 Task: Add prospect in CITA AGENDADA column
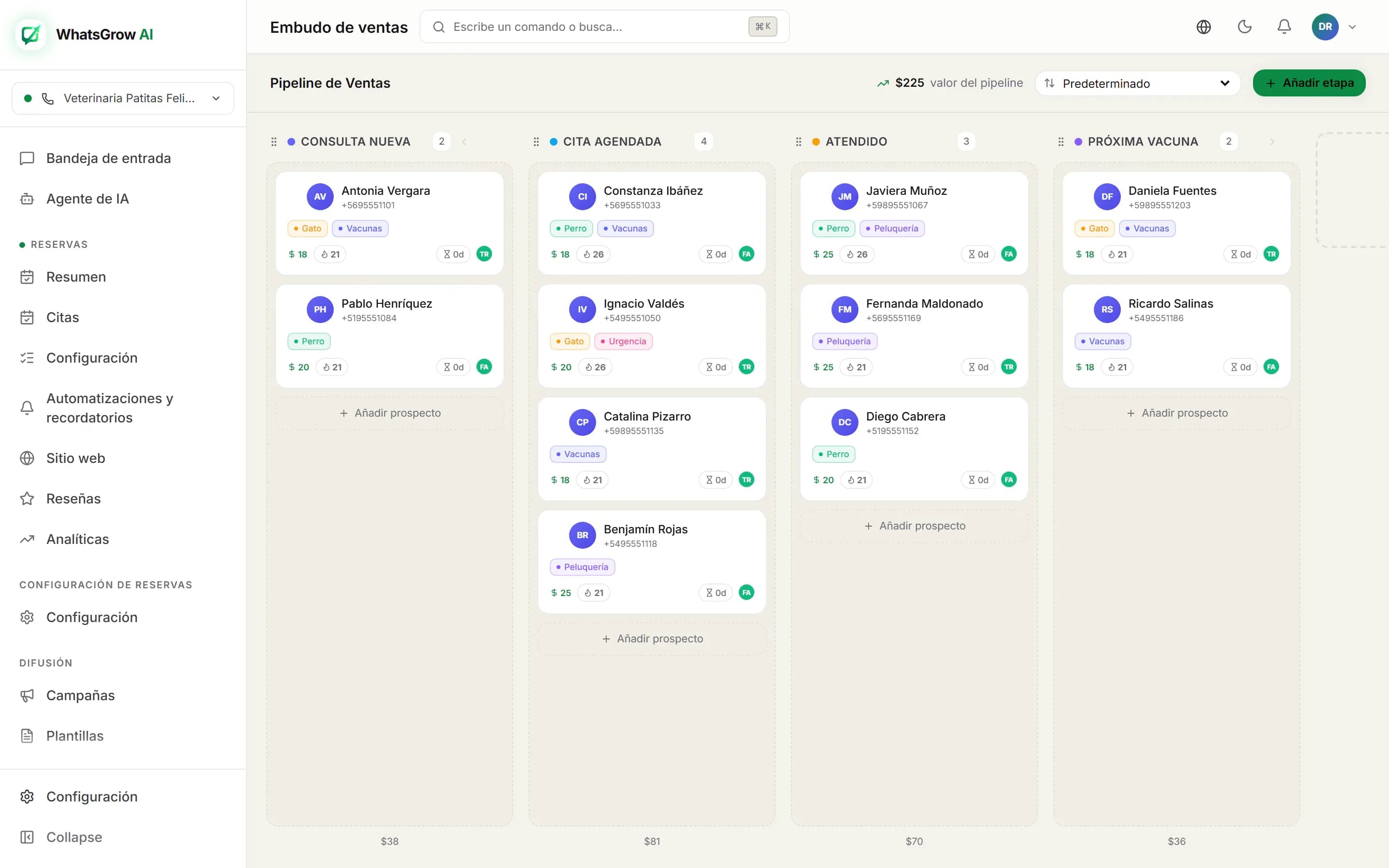pos(652,639)
